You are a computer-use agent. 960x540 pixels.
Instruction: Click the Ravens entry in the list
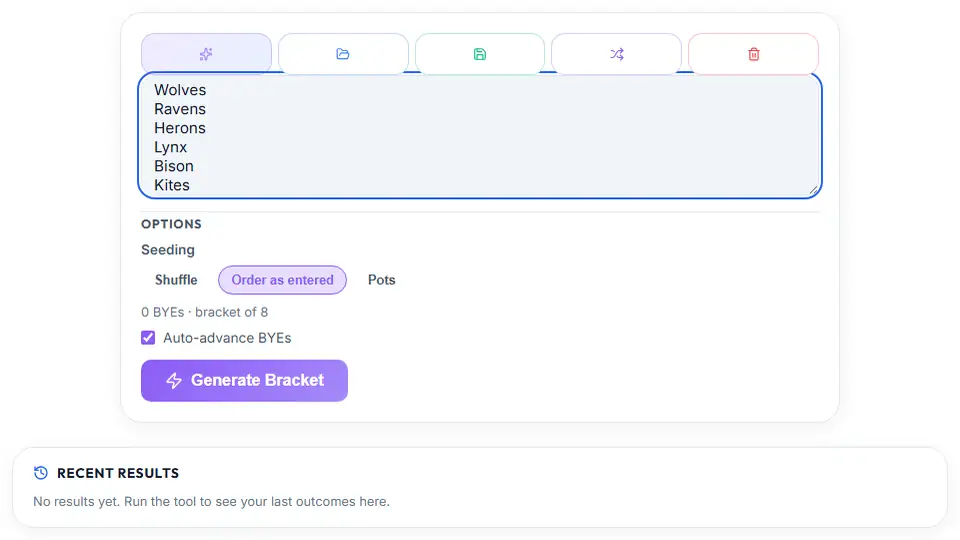pos(180,109)
